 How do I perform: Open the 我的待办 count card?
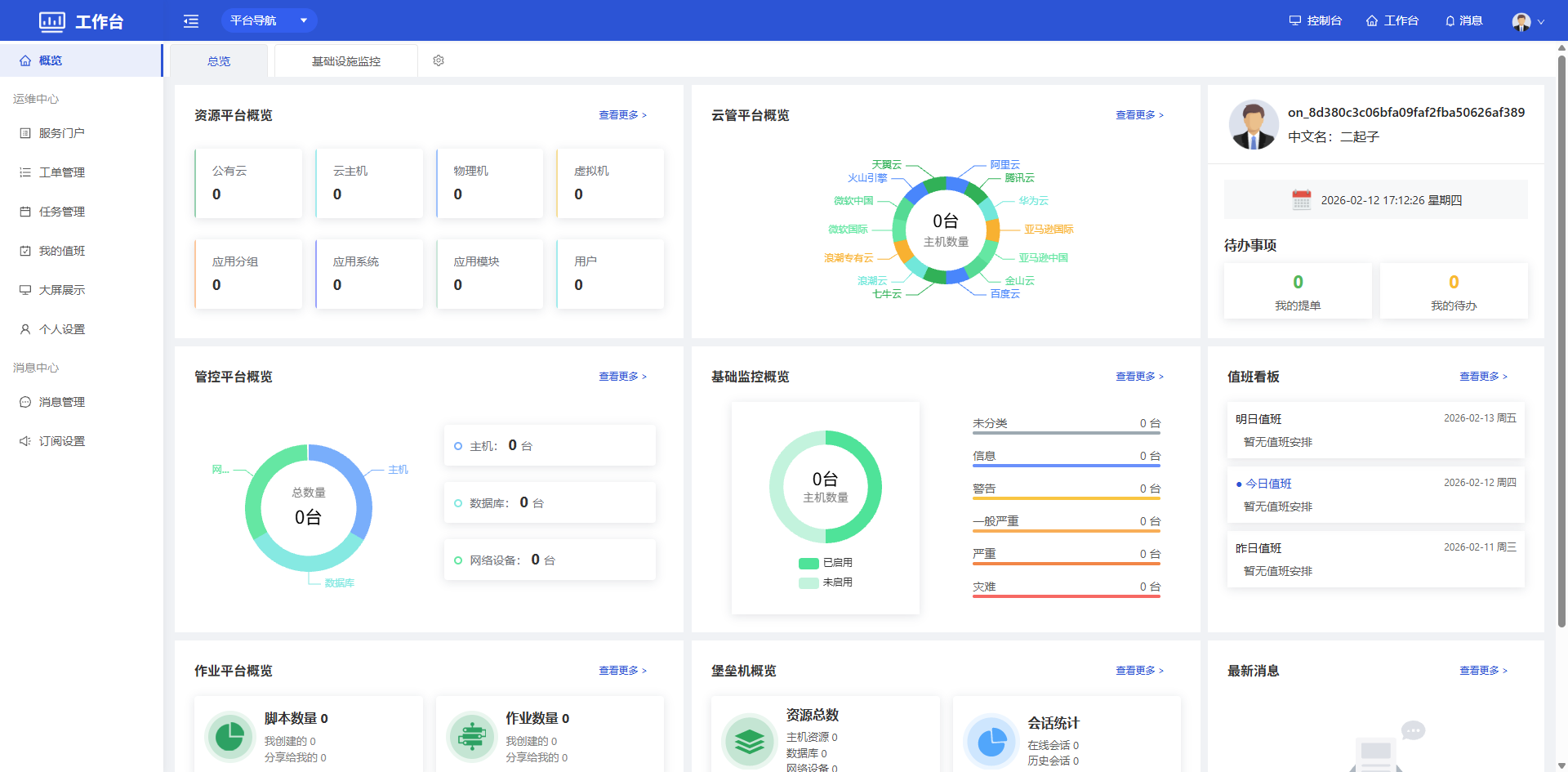(1453, 291)
